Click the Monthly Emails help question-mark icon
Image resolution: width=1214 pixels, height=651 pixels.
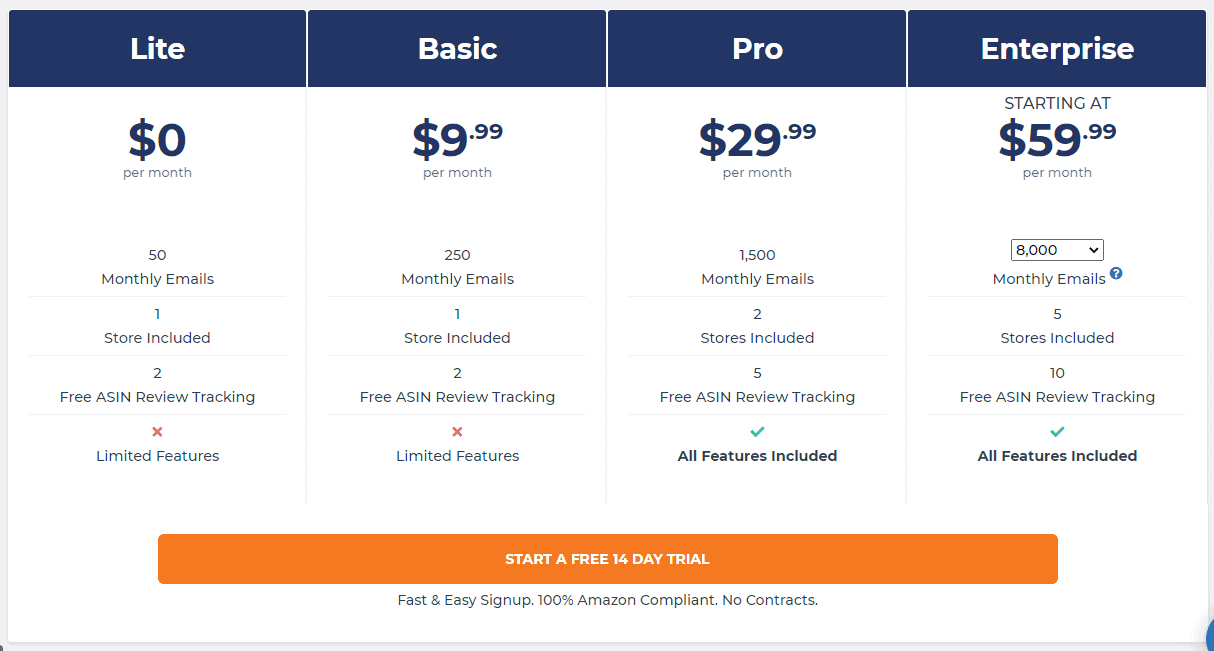coord(1116,273)
